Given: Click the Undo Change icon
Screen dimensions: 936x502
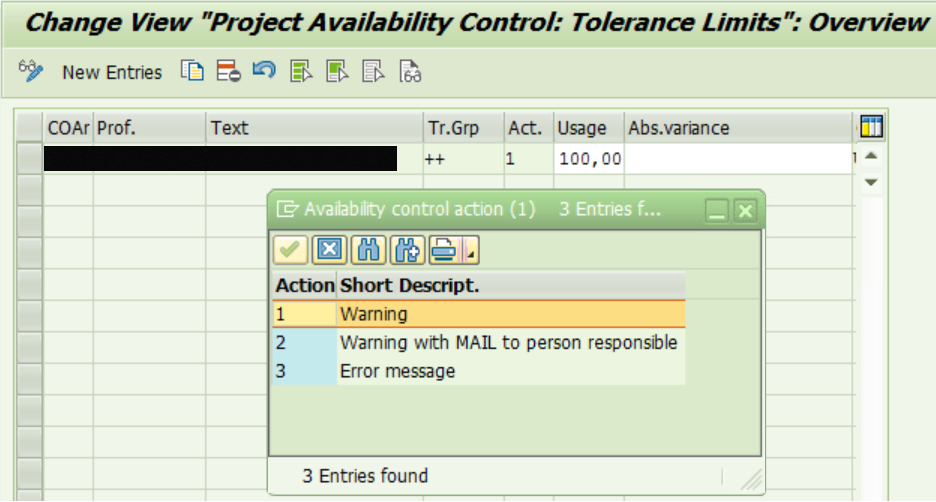Looking at the screenshot, I should click(264, 70).
